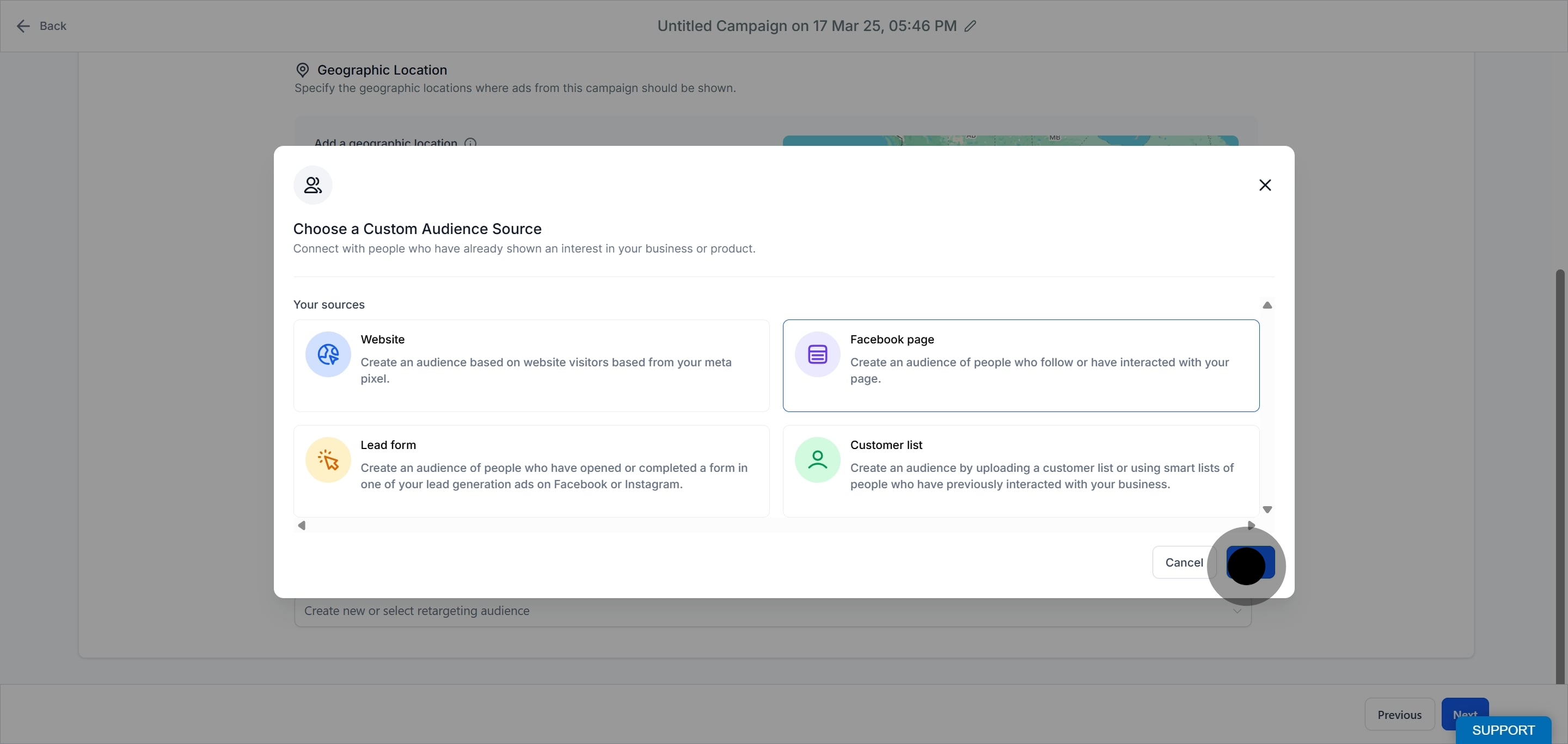Click the scroll down arrow in sources list
This screenshot has height=744, width=1568.
click(1267, 510)
